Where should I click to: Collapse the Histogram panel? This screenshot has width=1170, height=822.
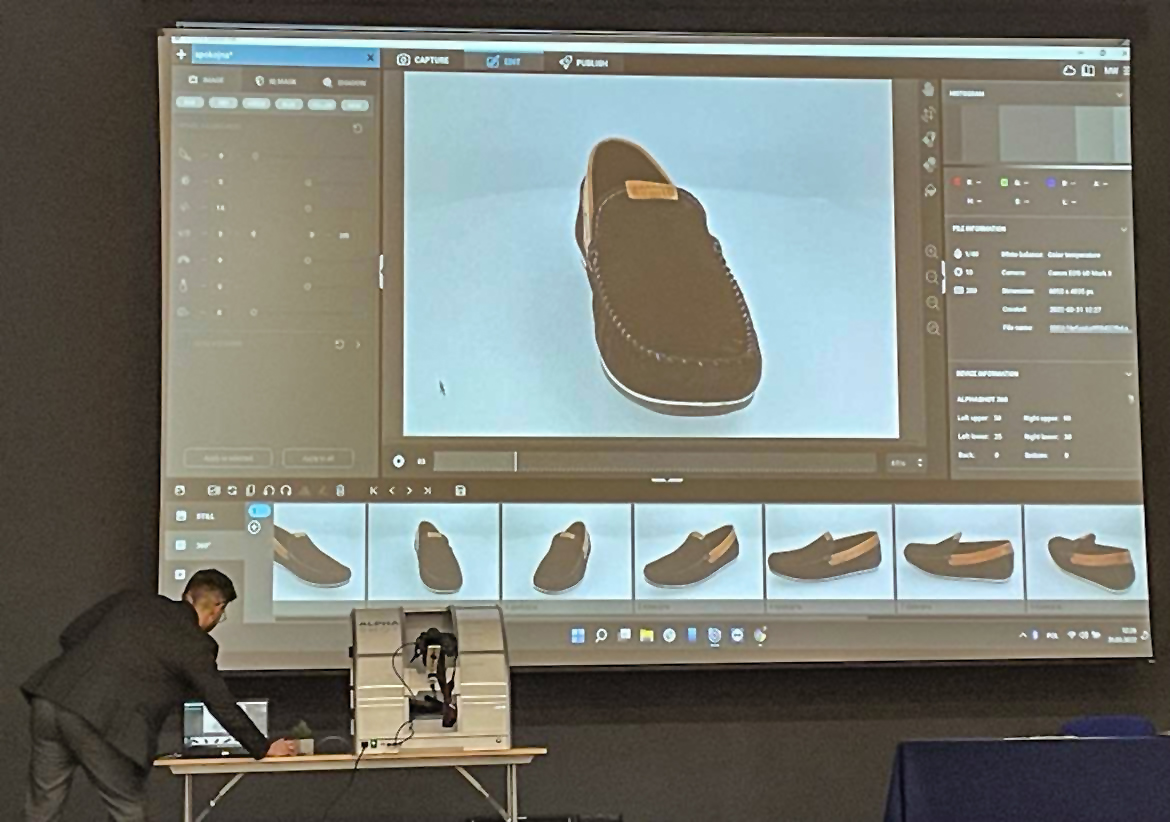(x=1119, y=95)
